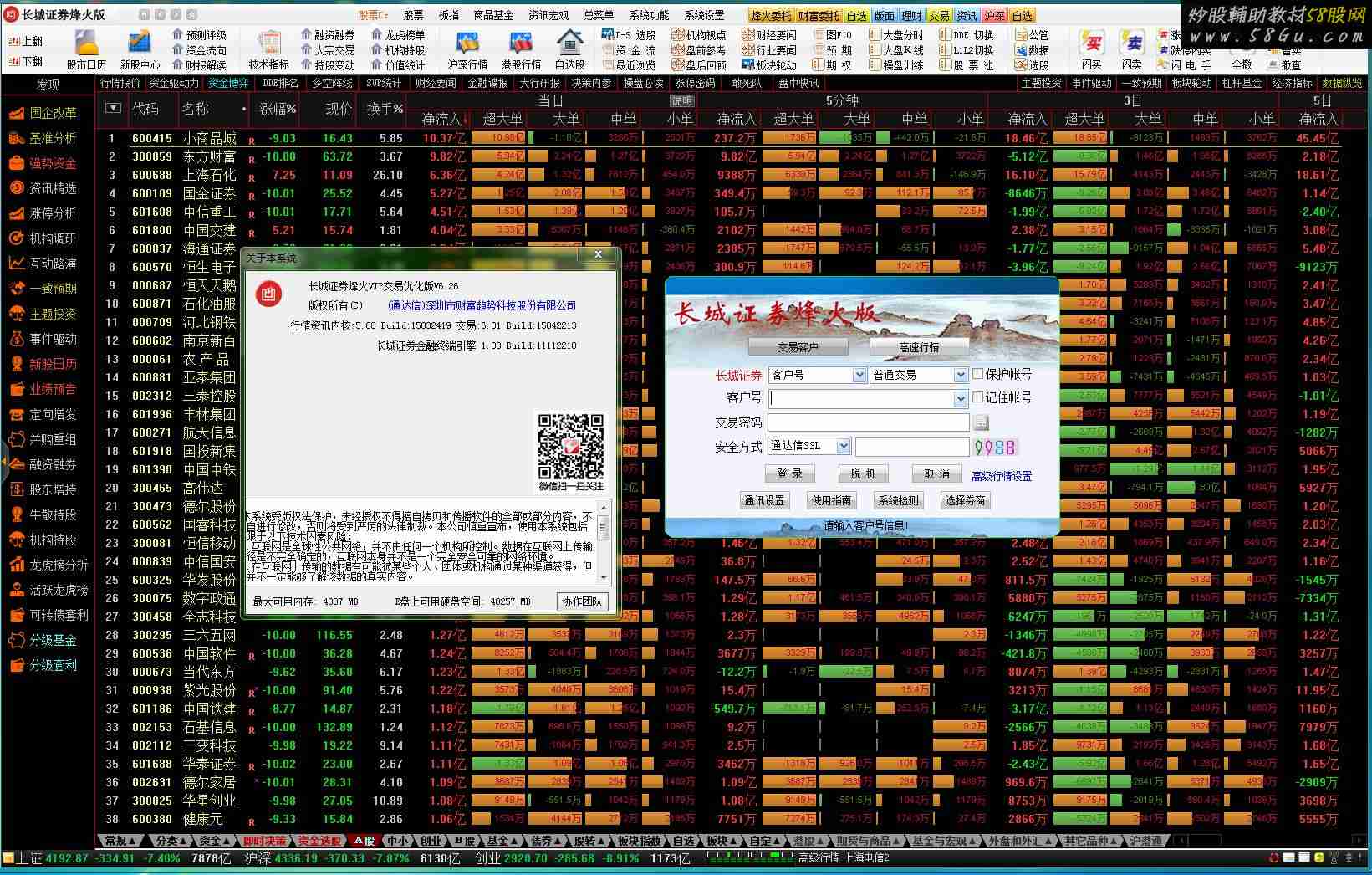Viewport: 1372px width, 875px height.
Task: Click the 闪买 flash-buy icon
Action: 1091,49
